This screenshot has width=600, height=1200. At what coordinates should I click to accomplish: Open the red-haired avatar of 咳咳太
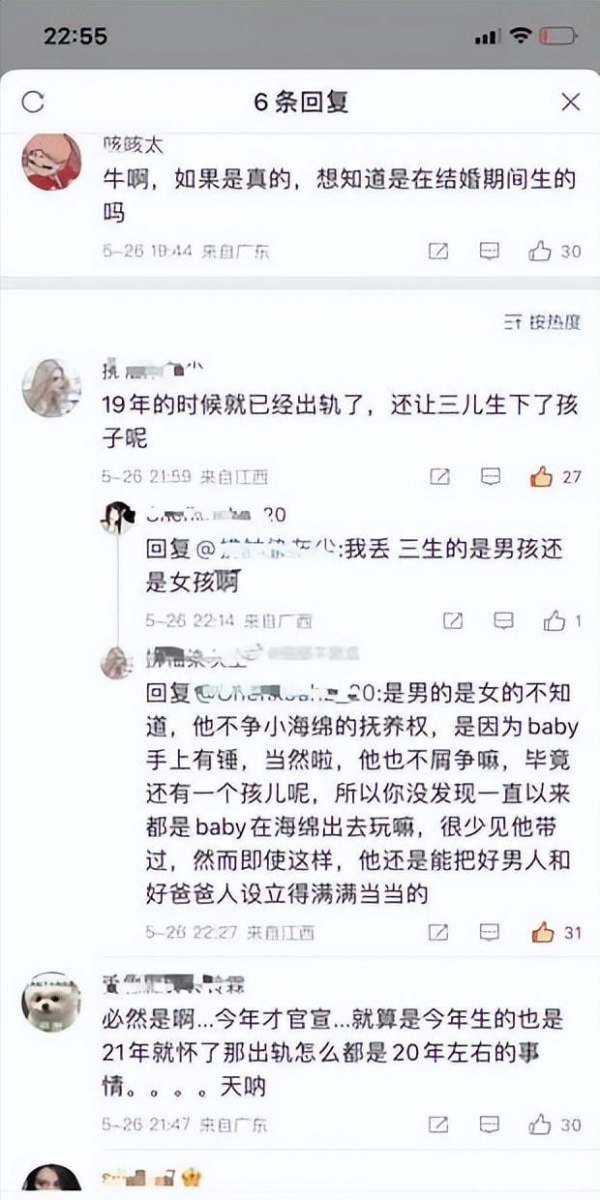tap(51, 161)
